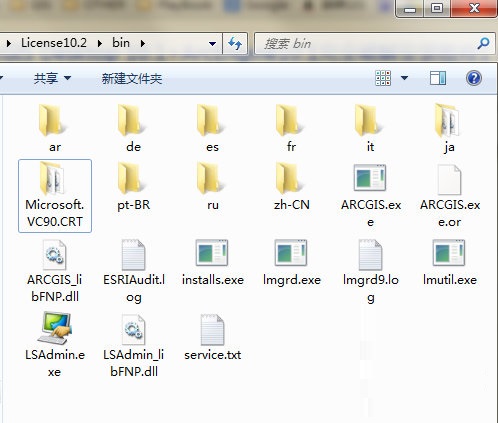Image resolution: width=498 pixels, height=423 pixels.
Task: Open the address bar history dropdown
Action: point(212,44)
